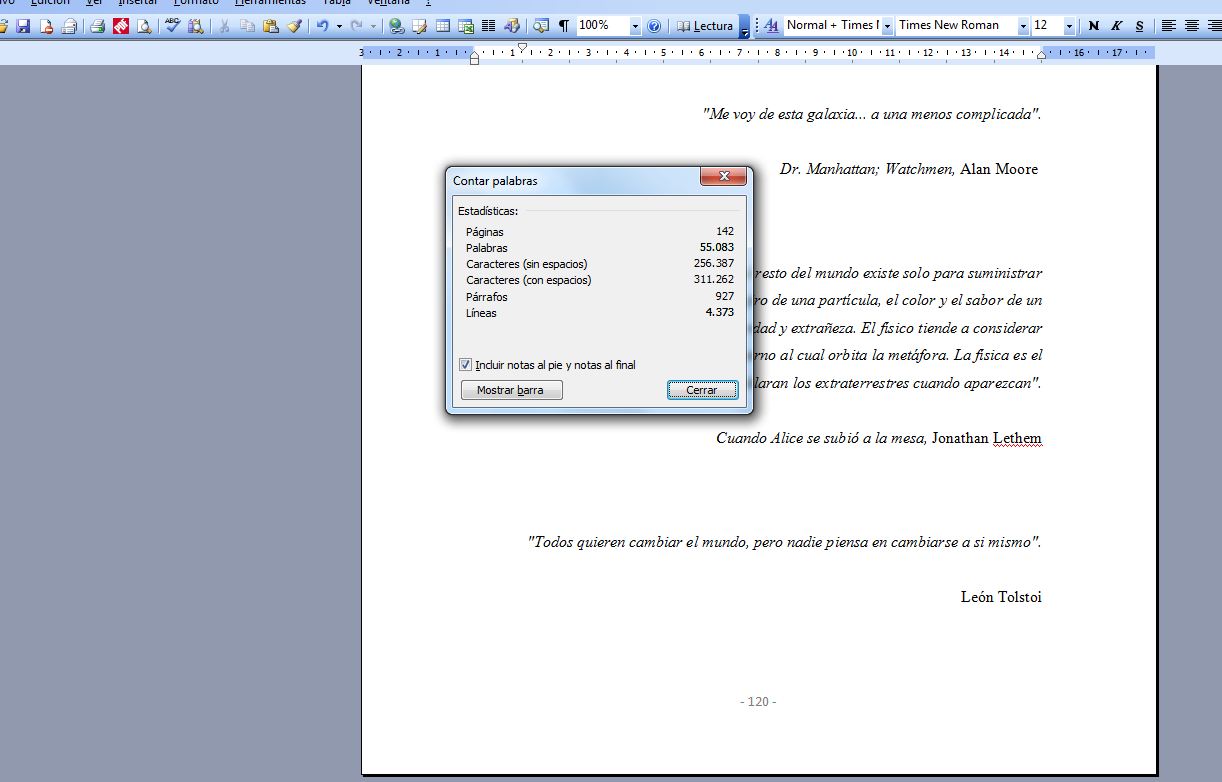Click the Undo arrow icon
1222x782 pixels.
(322, 26)
